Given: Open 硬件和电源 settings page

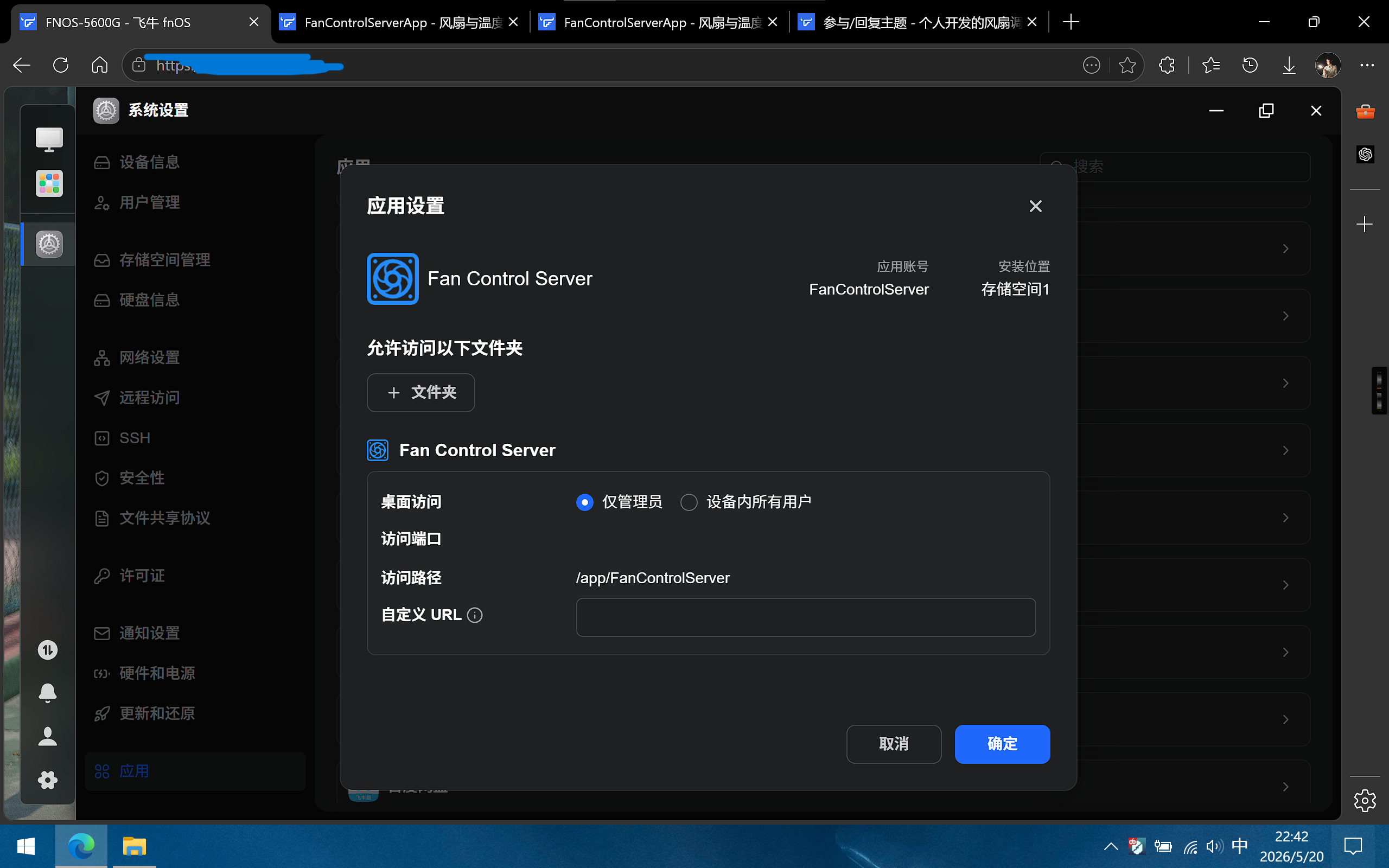Looking at the screenshot, I should click(x=195, y=673).
